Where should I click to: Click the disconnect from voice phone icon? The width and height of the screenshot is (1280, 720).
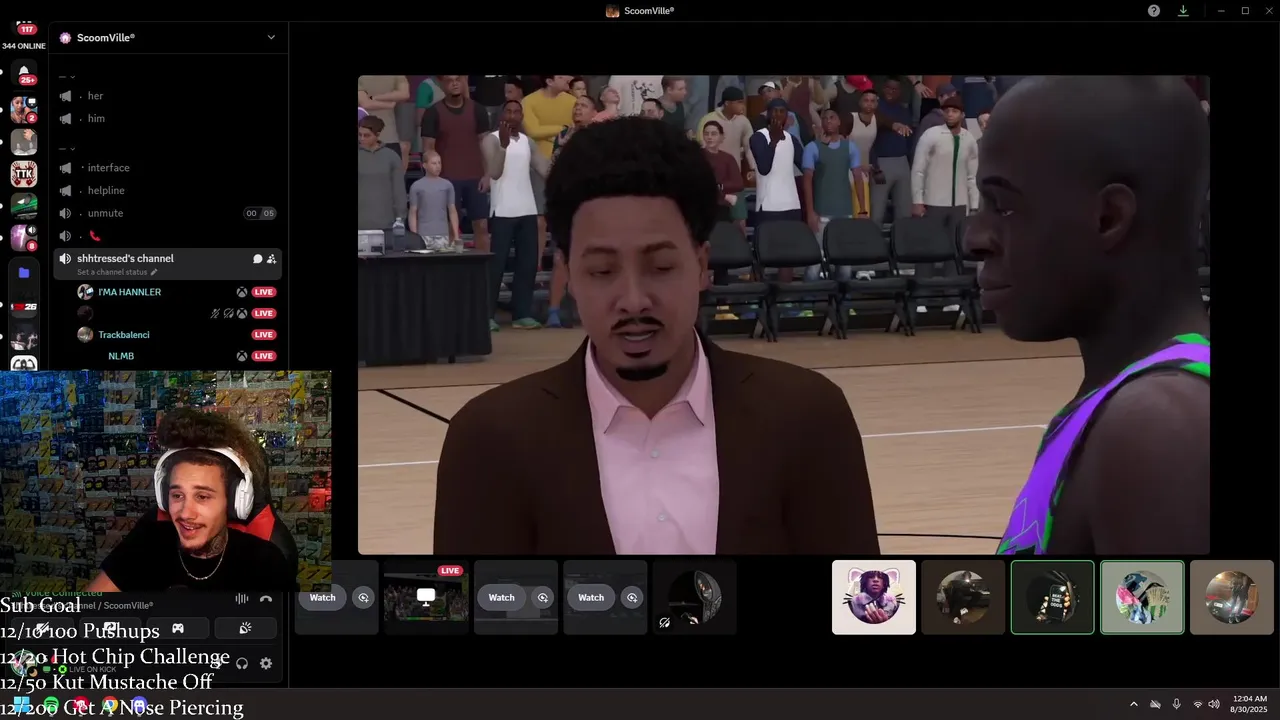(266, 599)
